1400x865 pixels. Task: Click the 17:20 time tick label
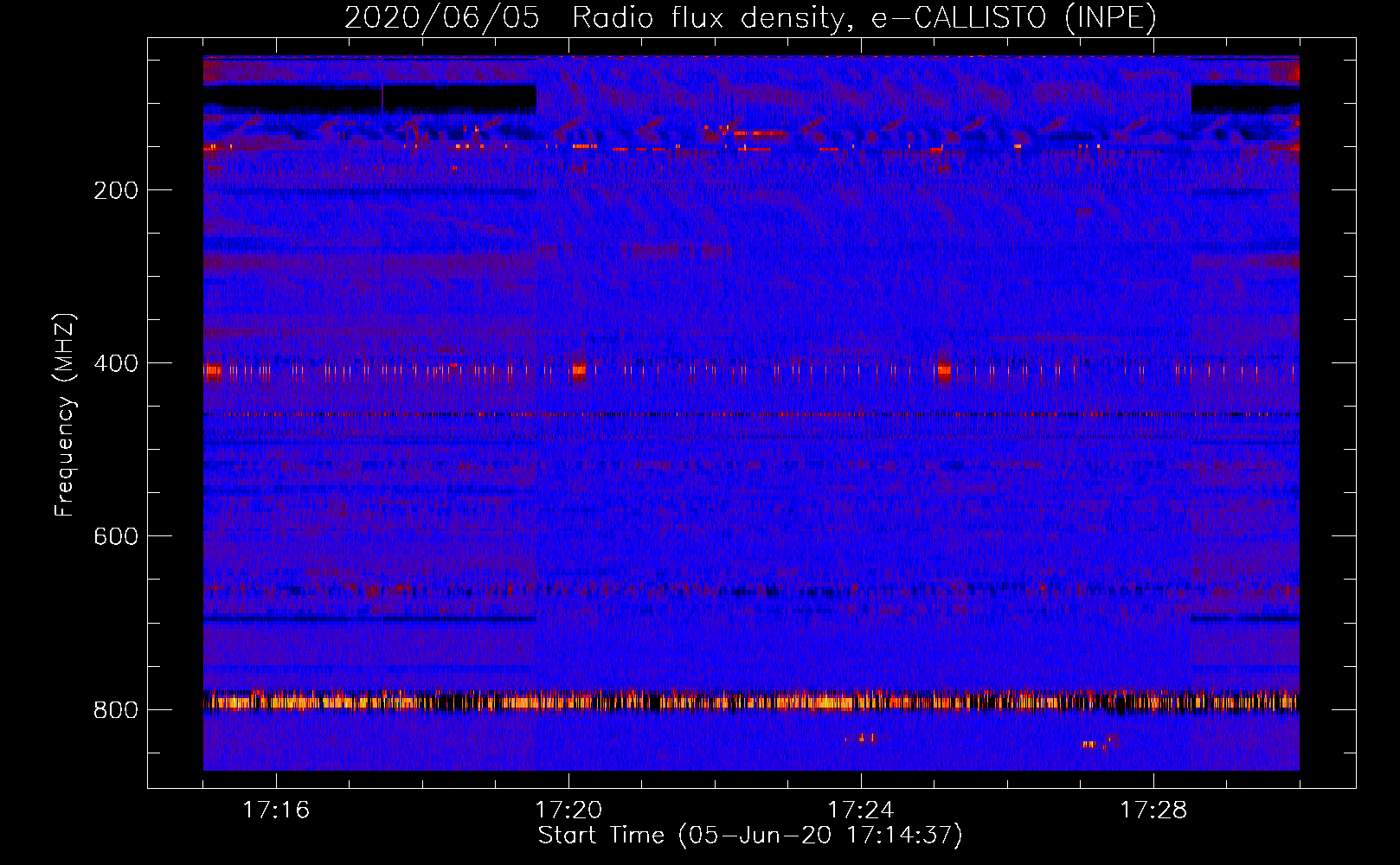568,810
